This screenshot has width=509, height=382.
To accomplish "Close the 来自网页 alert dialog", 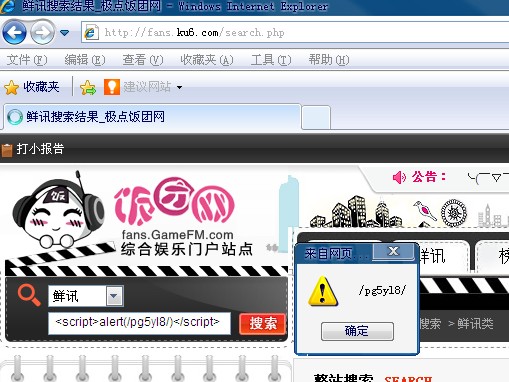I will click(393, 251).
